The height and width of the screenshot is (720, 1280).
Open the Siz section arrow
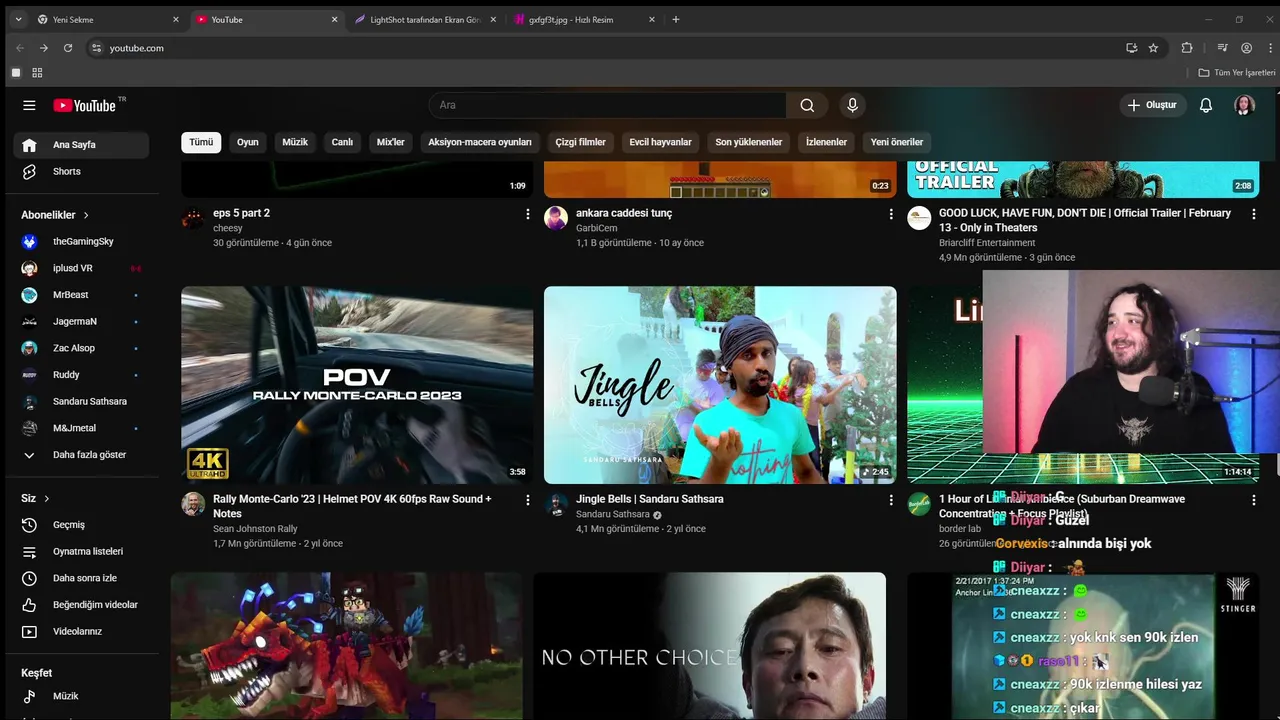(46, 498)
